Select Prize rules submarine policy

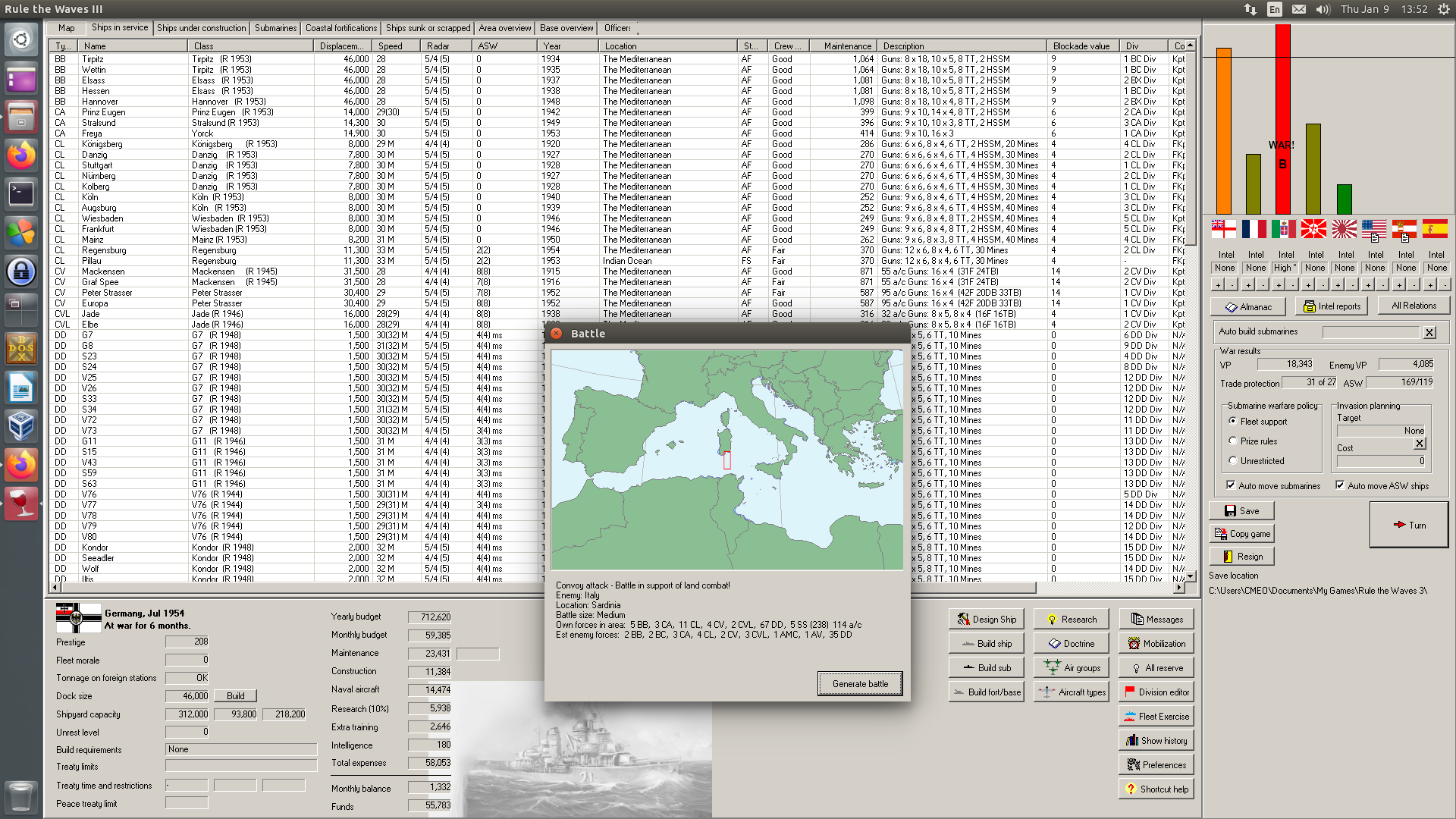[x=1233, y=441]
